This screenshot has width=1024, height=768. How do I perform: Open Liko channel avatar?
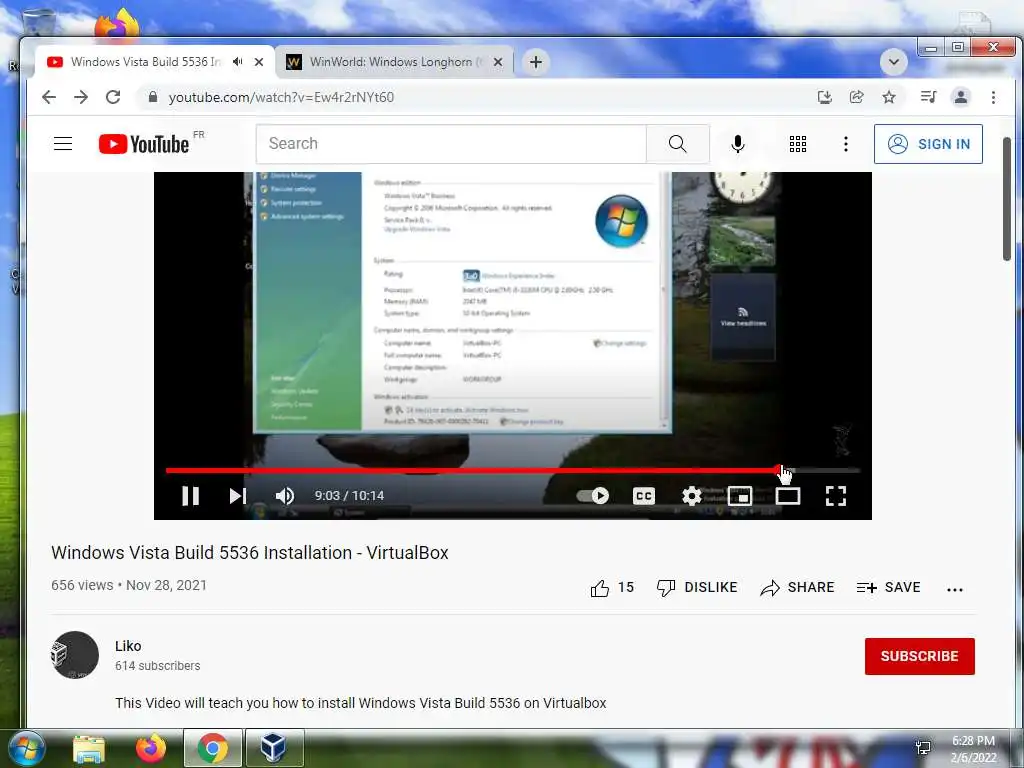74,655
